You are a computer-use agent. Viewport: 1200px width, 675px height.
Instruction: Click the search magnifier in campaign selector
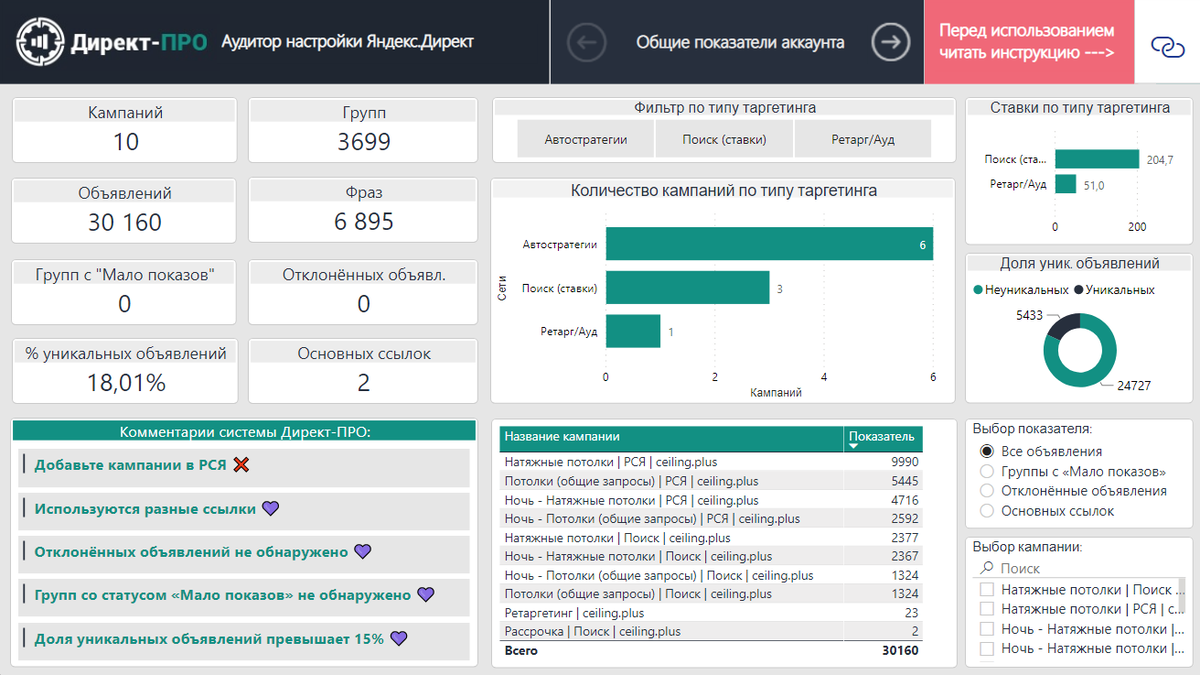[x=986, y=568]
